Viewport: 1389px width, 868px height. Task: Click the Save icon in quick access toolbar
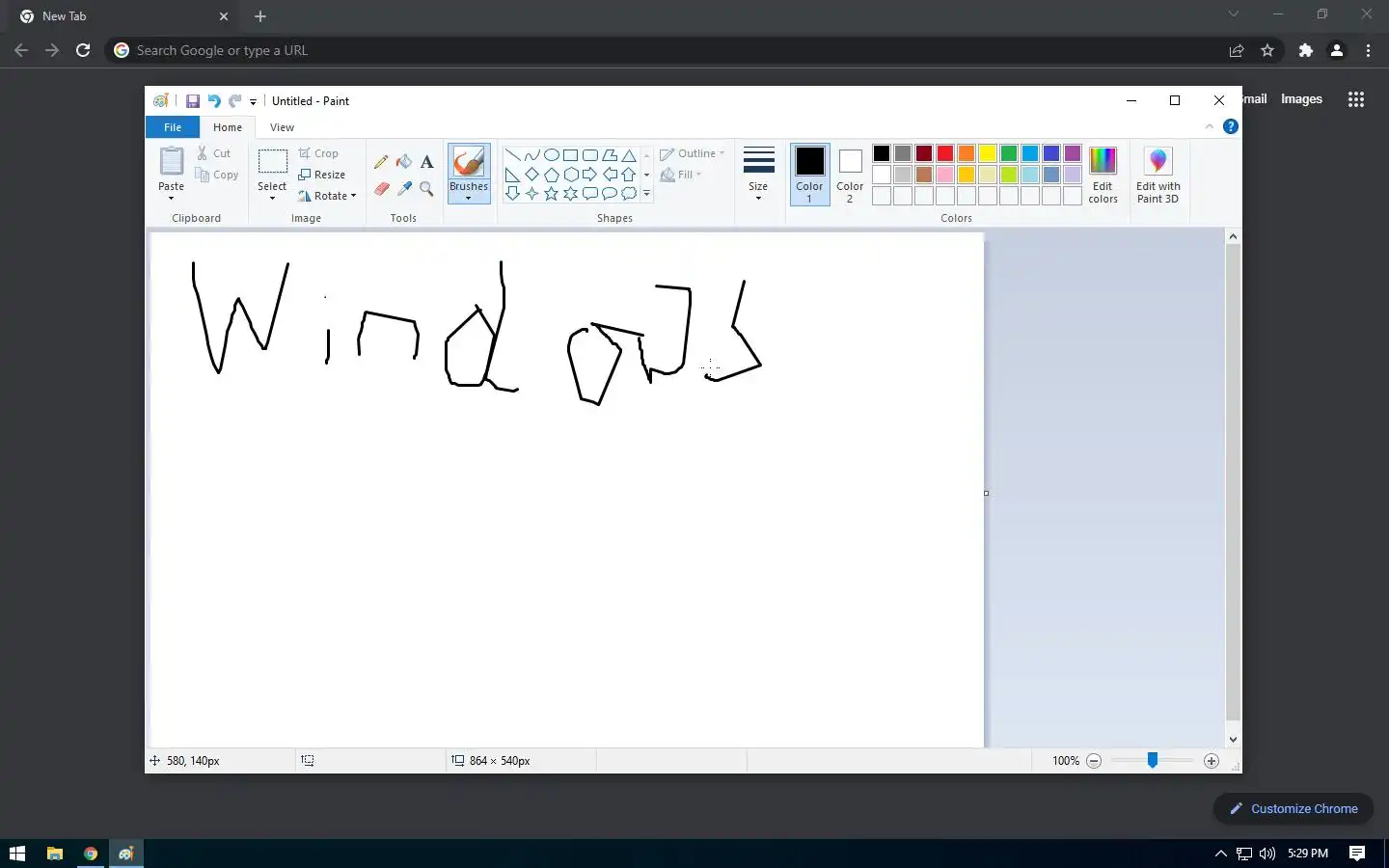tap(193, 101)
